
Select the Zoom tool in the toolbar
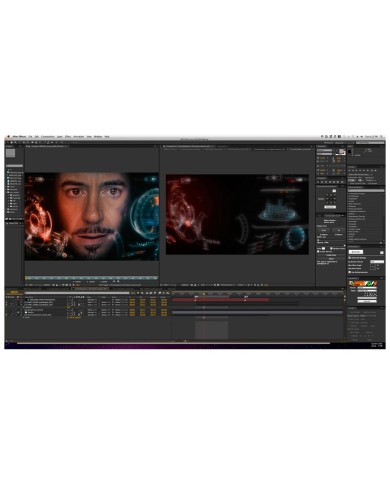pos(15,142)
